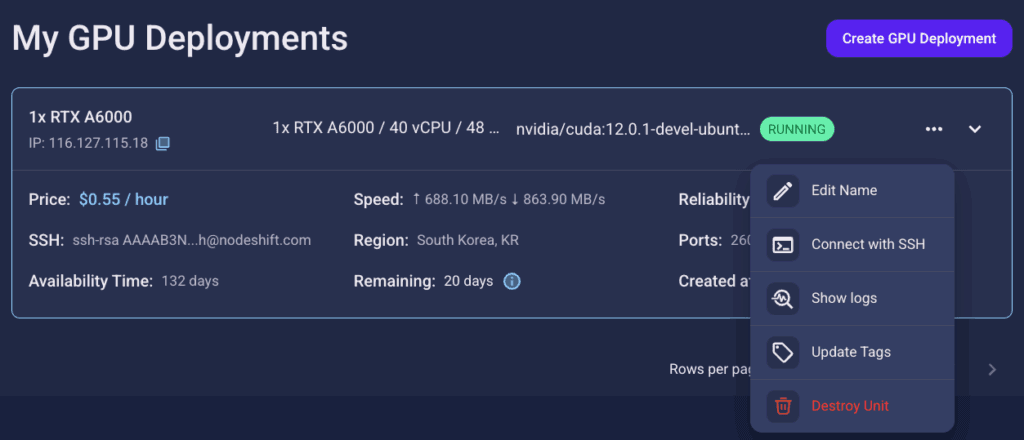This screenshot has height=440, width=1024.
Task: Click the green RUNNING status badge
Action: pos(796,129)
